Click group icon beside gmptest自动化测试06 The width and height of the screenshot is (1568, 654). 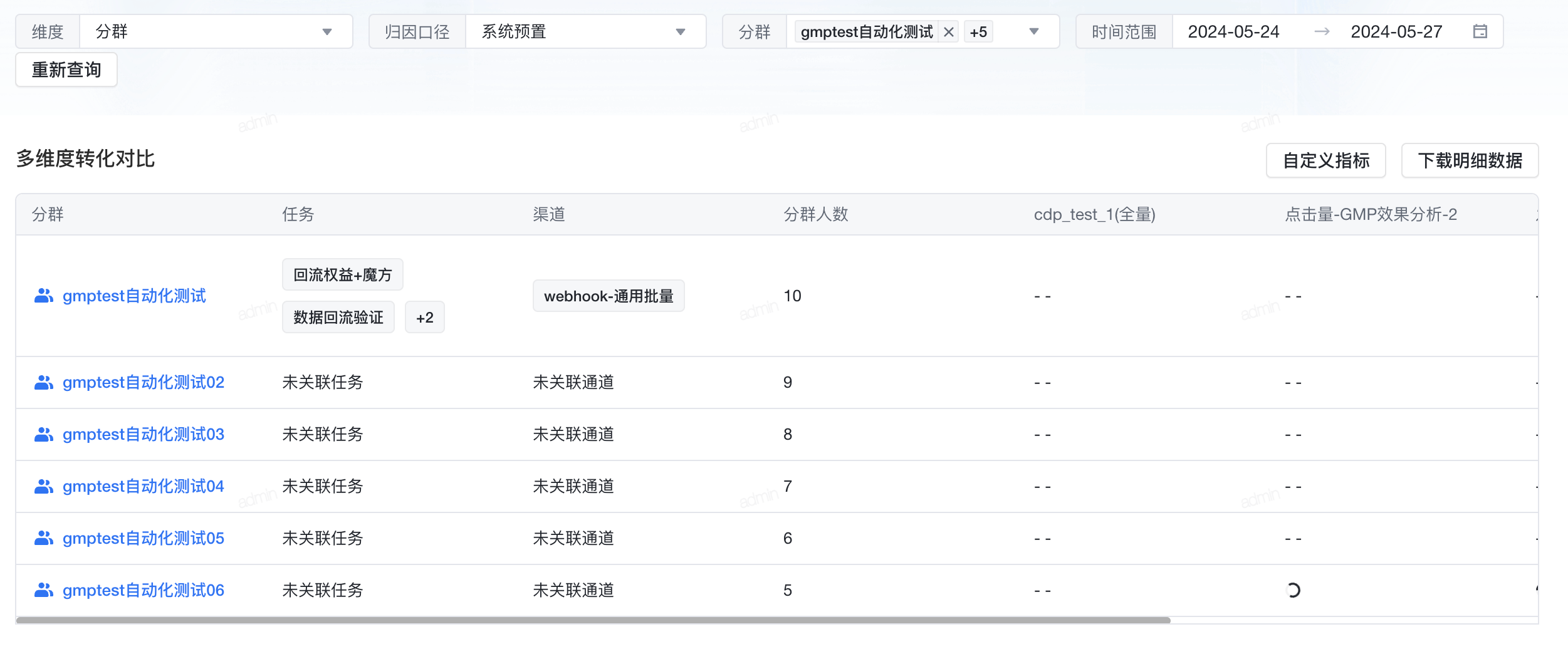[x=44, y=590]
